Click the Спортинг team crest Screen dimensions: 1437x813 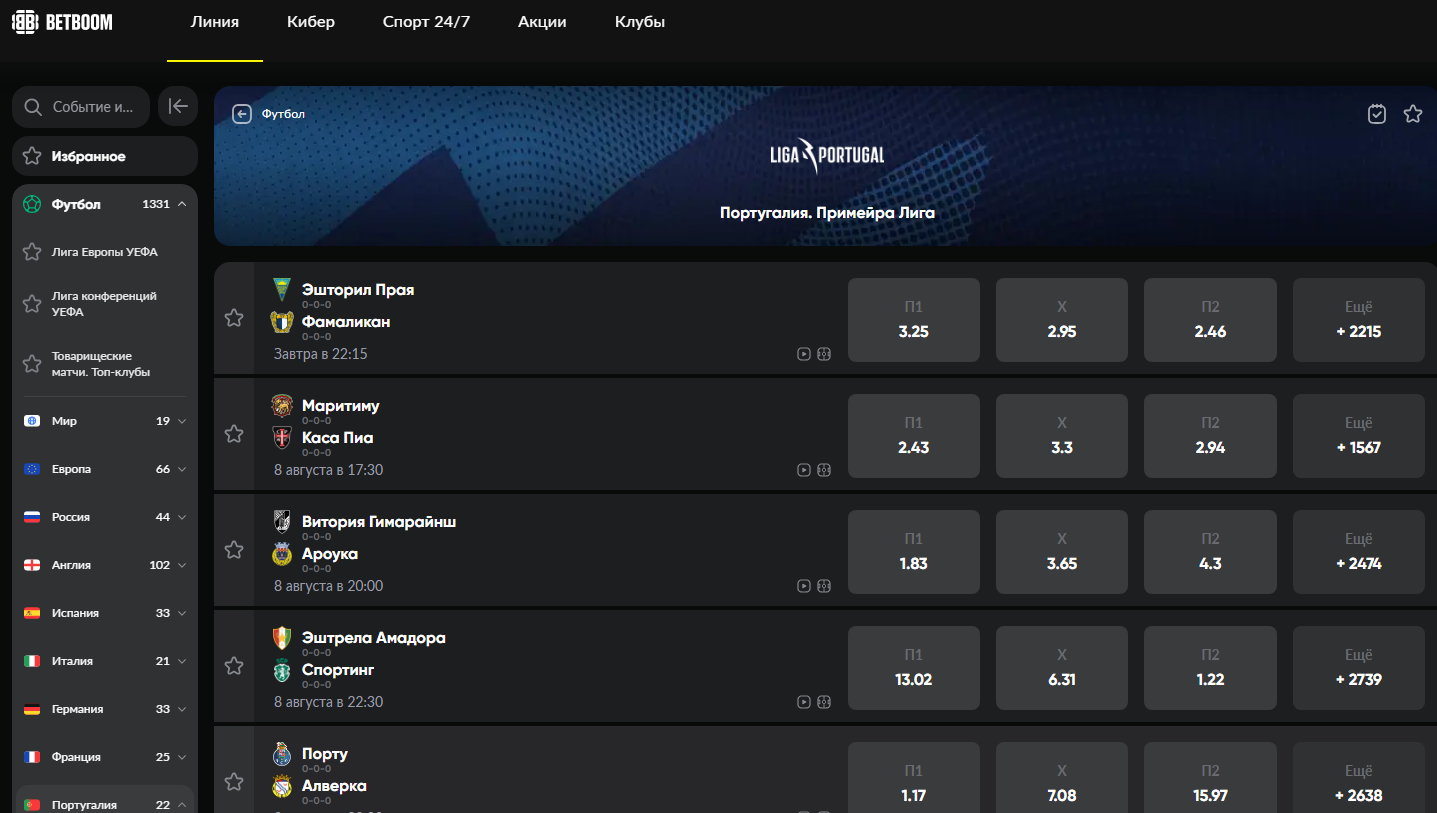282,670
